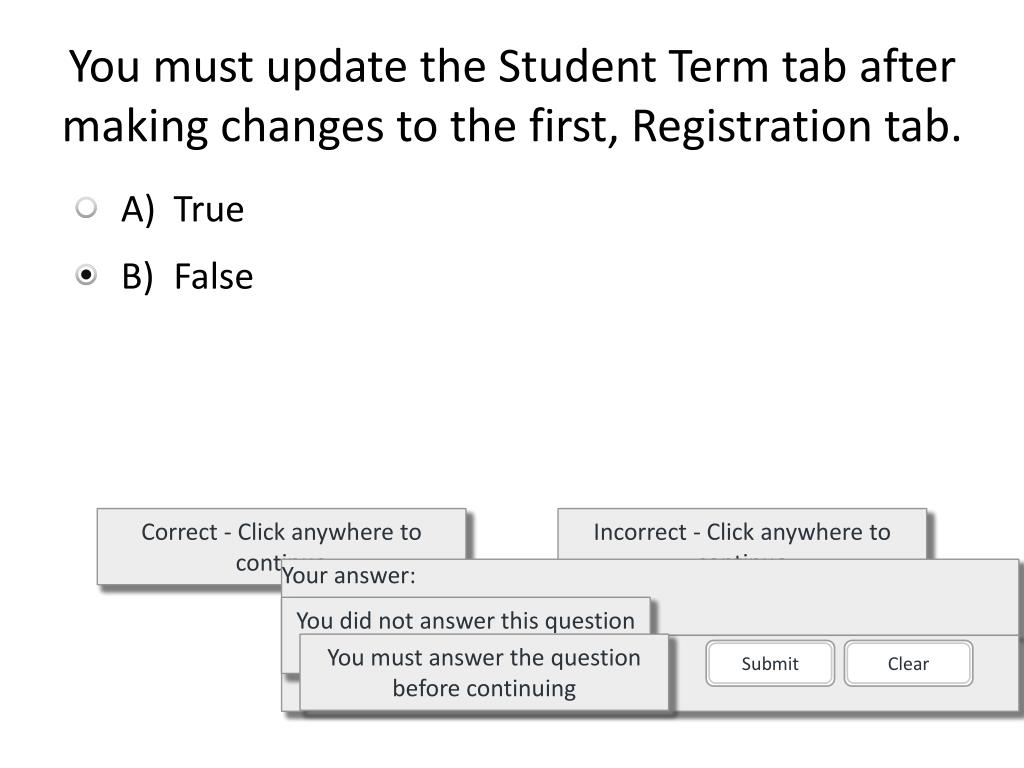Viewport: 1024px width, 768px height.
Task: Select the radio button for option A
Action: (x=86, y=208)
